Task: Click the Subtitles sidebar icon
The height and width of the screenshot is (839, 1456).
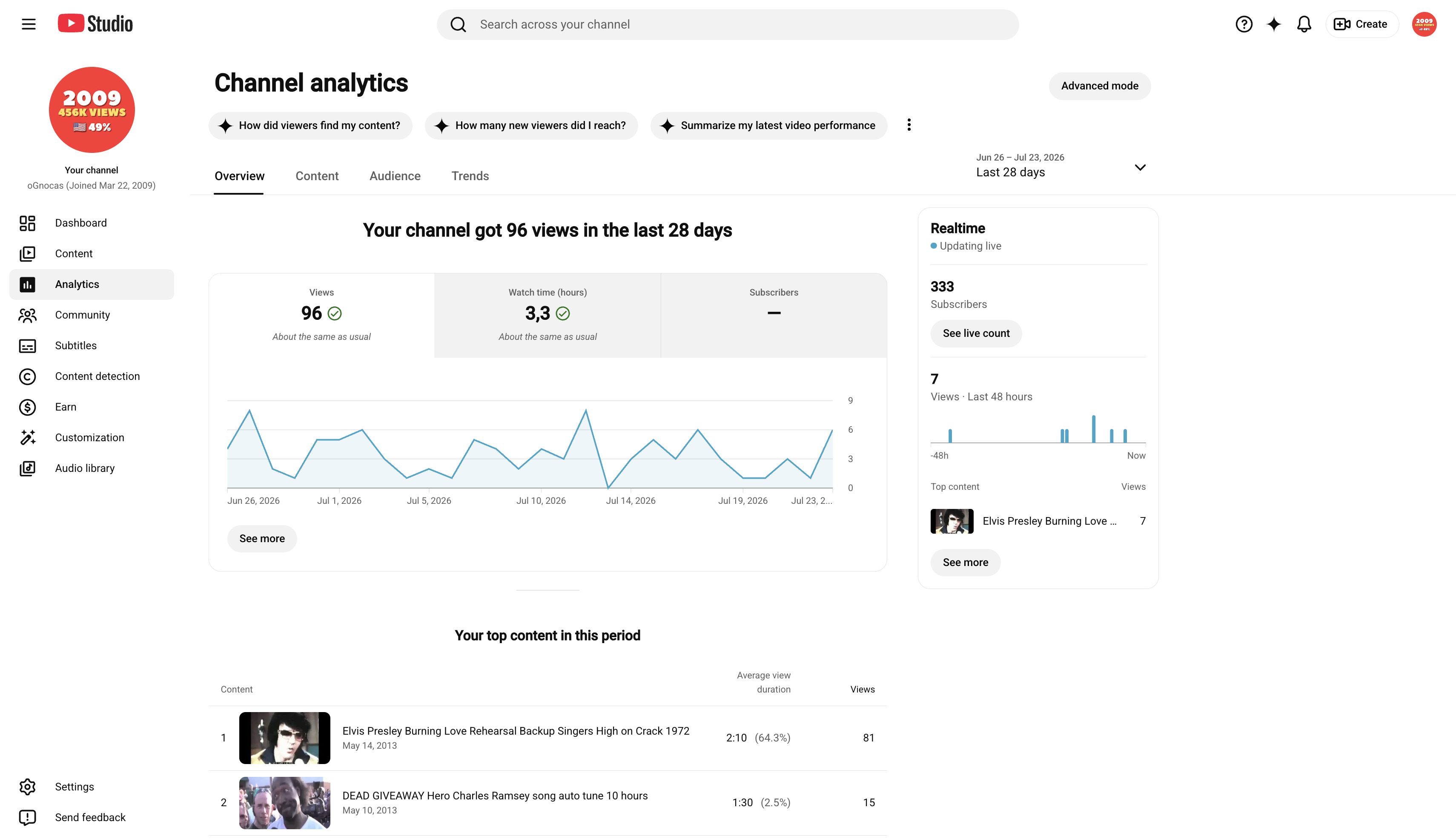Action: point(27,346)
